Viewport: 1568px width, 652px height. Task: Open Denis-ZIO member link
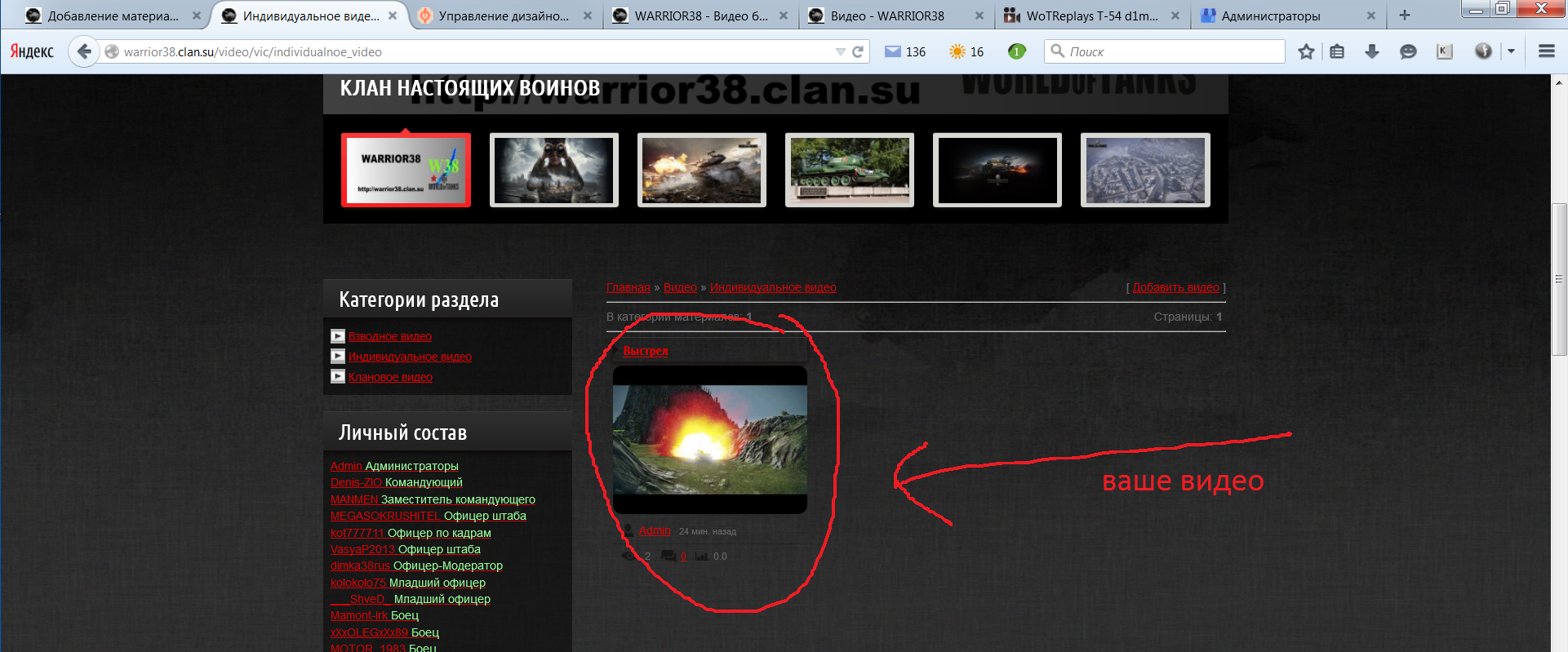[x=356, y=482]
